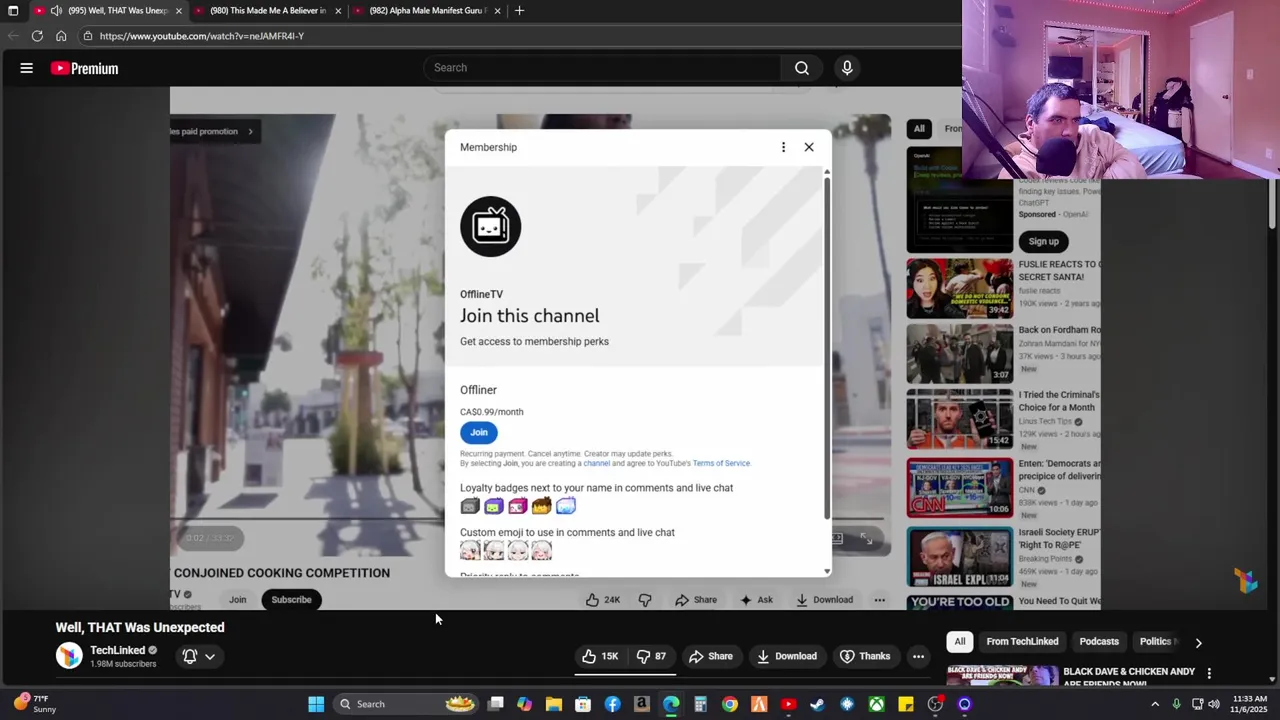
Task: Dislike the TechLinked video (87)
Action: tap(652, 656)
